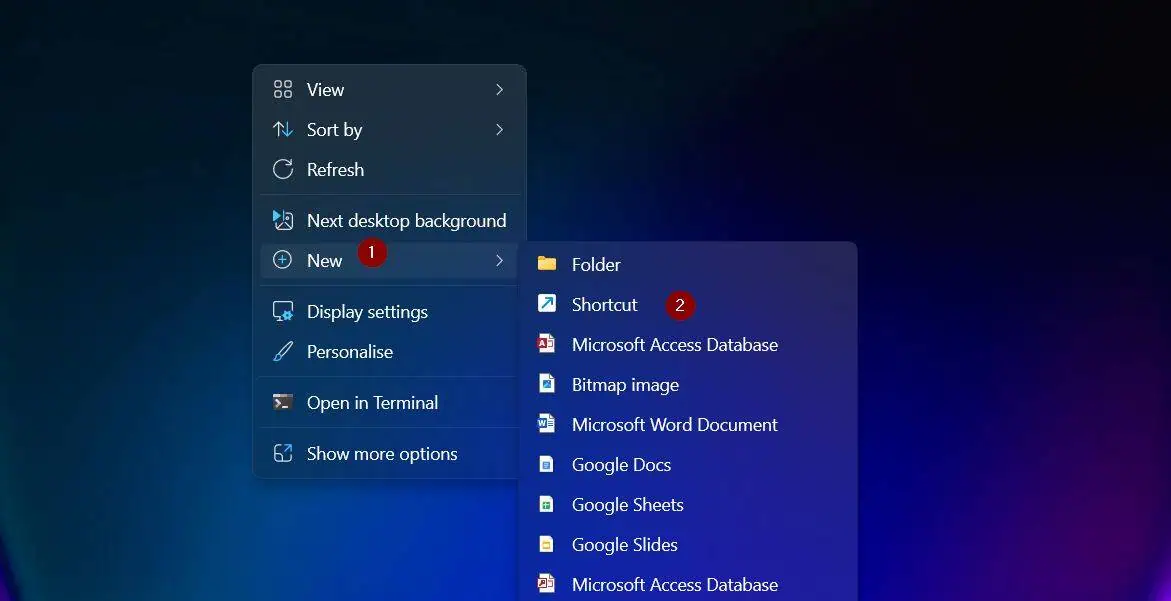Click the Access icon in the last submenu row
This screenshot has height=601, width=1171.
547,584
